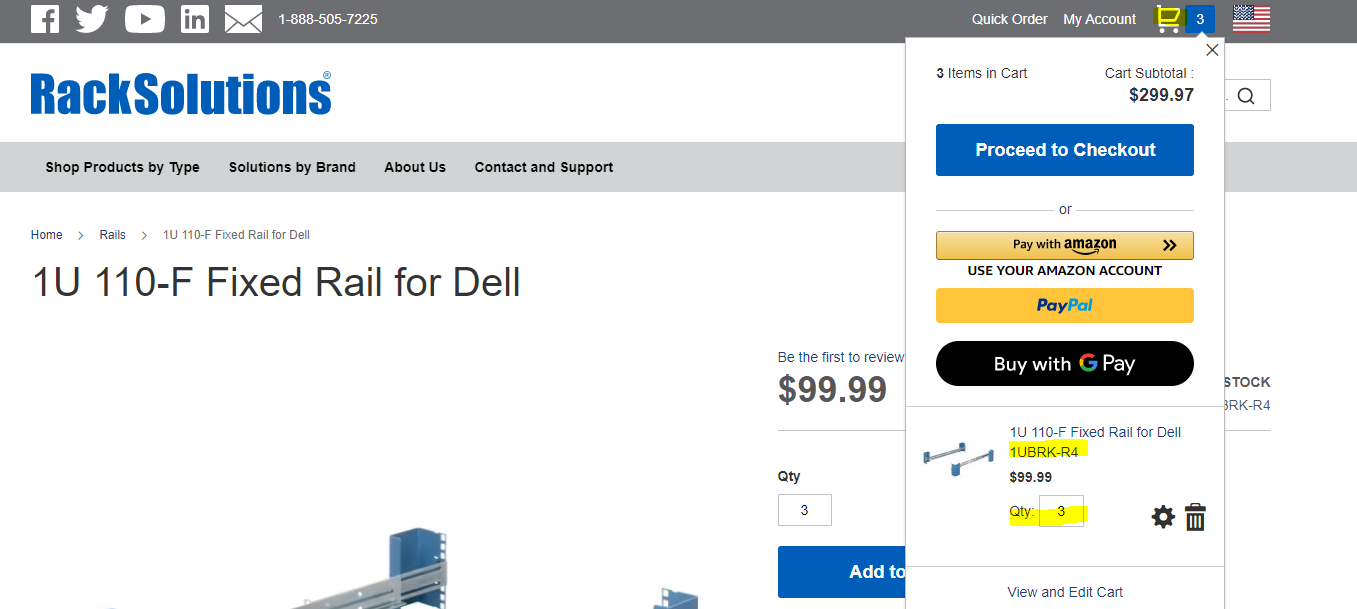The width and height of the screenshot is (1357, 609).
Task: Open the Twitter bird icon link
Action: 92,19
